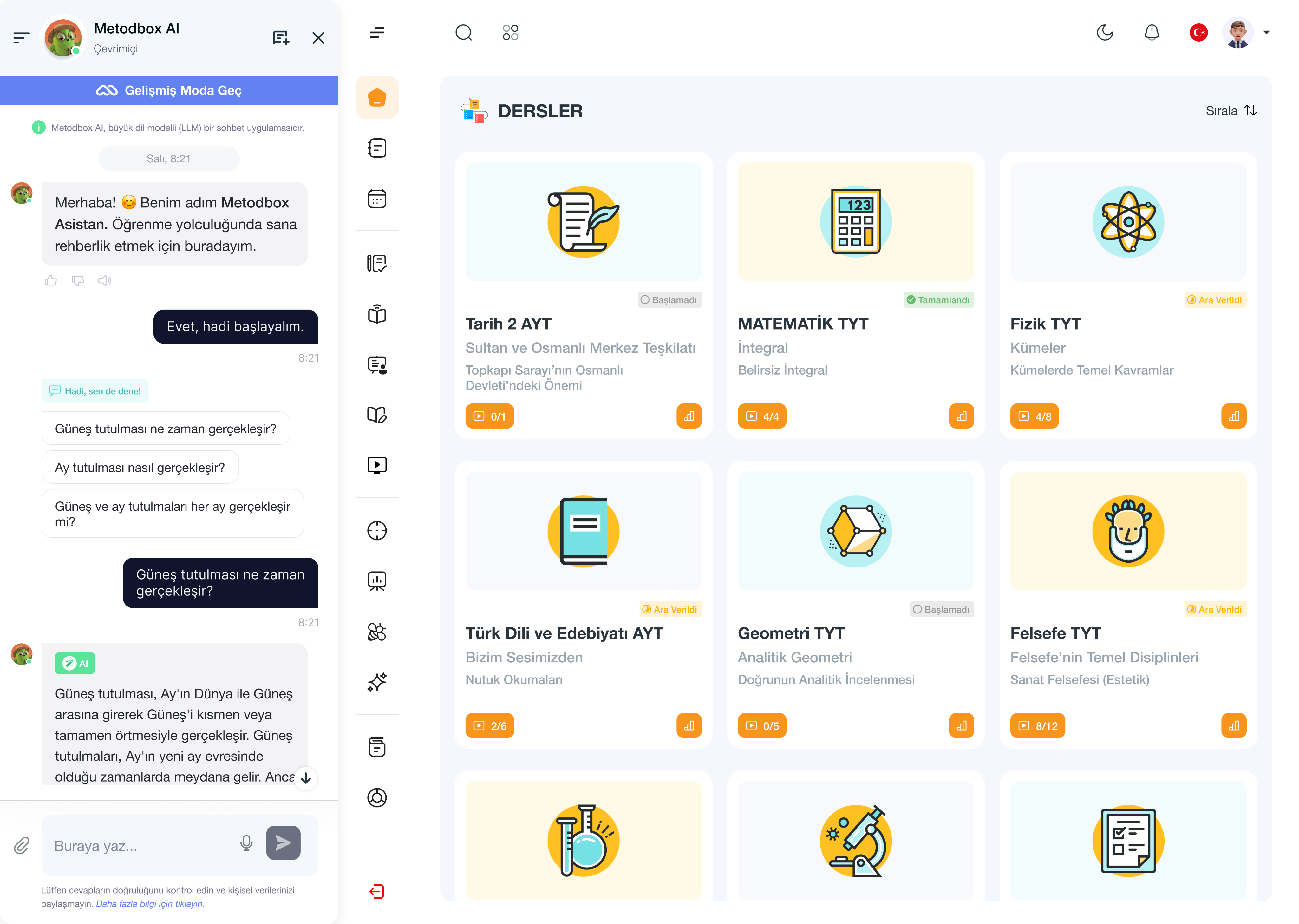Open the presentation chart sidebar icon
This screenshot has height=924, width=1299.
pos(377,581)
